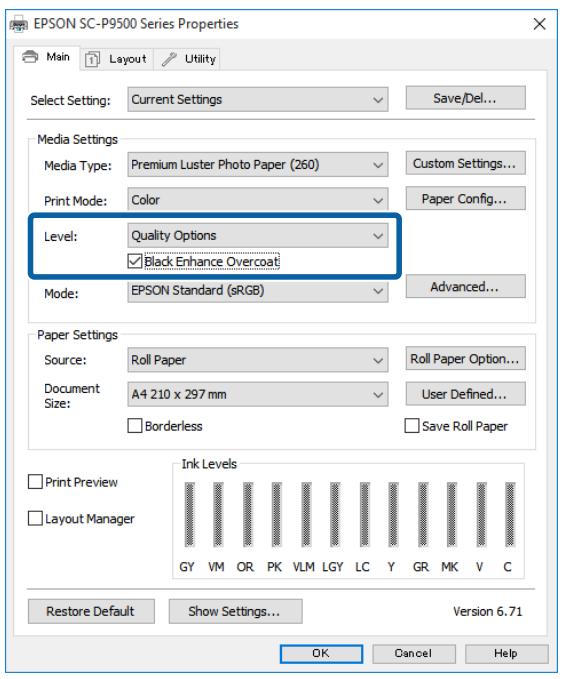This screenshot has width=562, height=679.
Task: Open the Layout tab
Action: (117, 59)
